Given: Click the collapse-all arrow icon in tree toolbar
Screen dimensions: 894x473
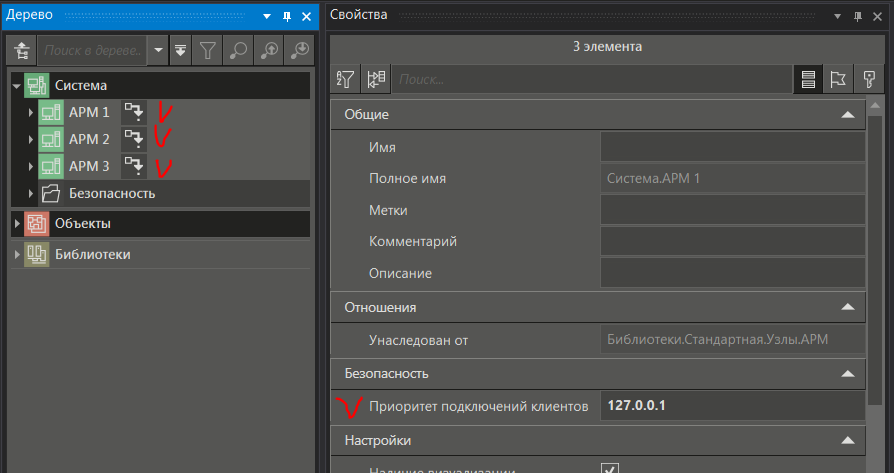Looking at the screenshot, I should pos(181,50).
